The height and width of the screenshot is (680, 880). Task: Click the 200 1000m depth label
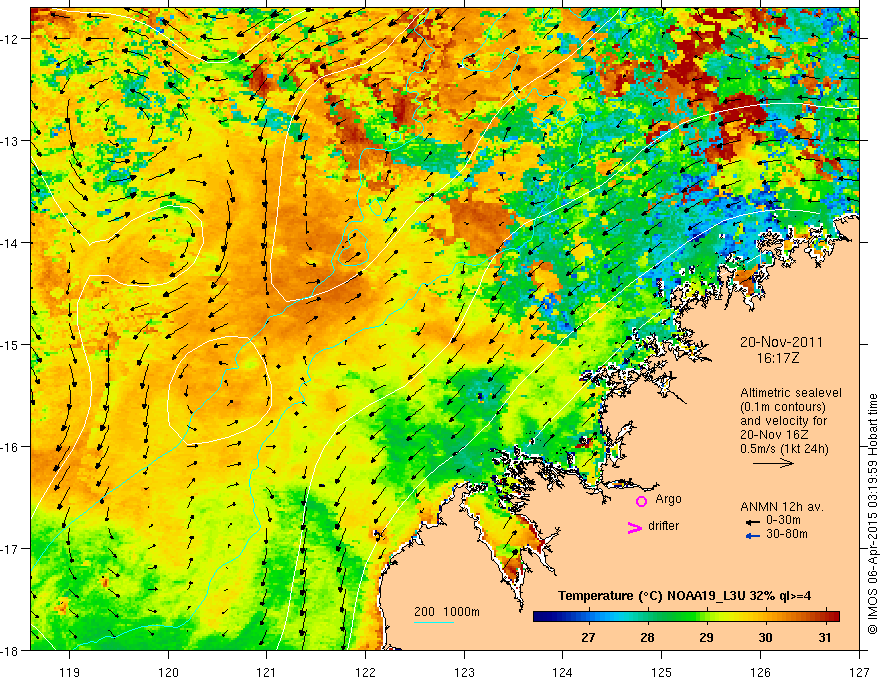click(447, 612)
